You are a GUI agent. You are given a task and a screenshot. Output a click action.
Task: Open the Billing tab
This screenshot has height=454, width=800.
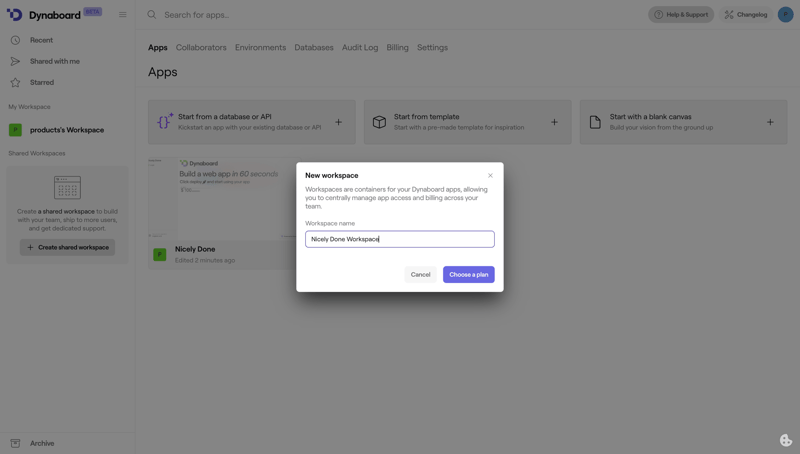(397, 47)
